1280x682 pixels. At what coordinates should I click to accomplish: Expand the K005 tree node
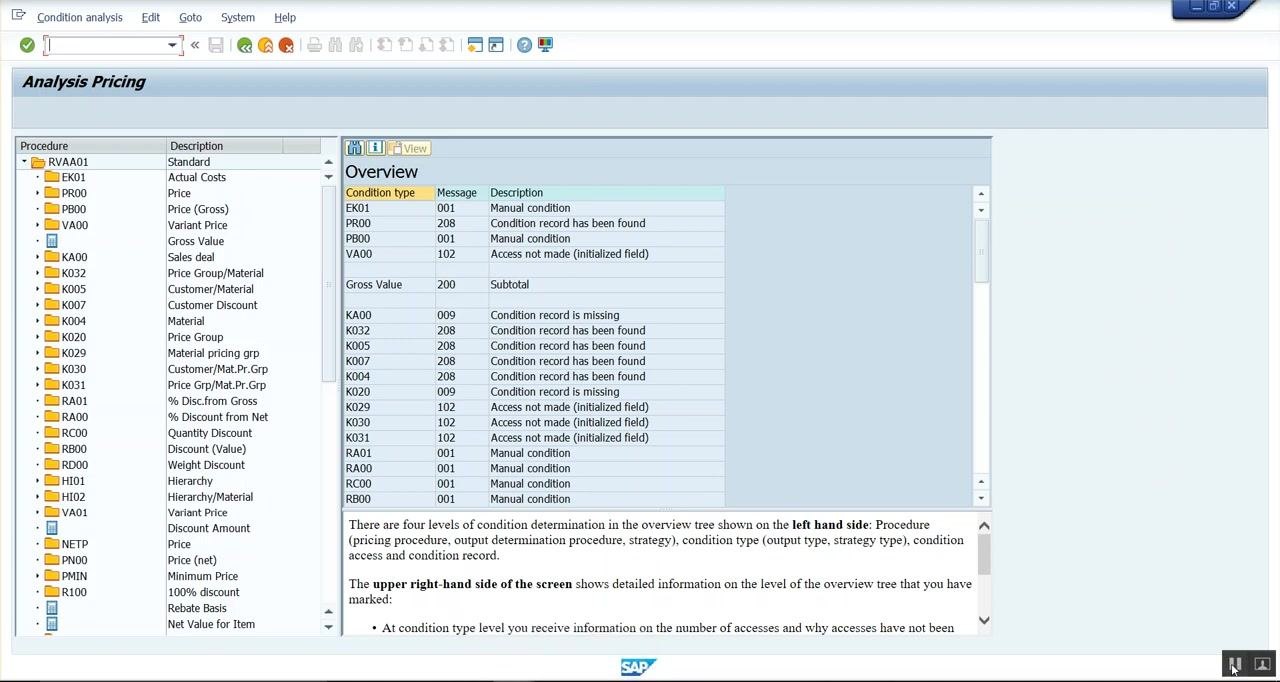[38, 289]
